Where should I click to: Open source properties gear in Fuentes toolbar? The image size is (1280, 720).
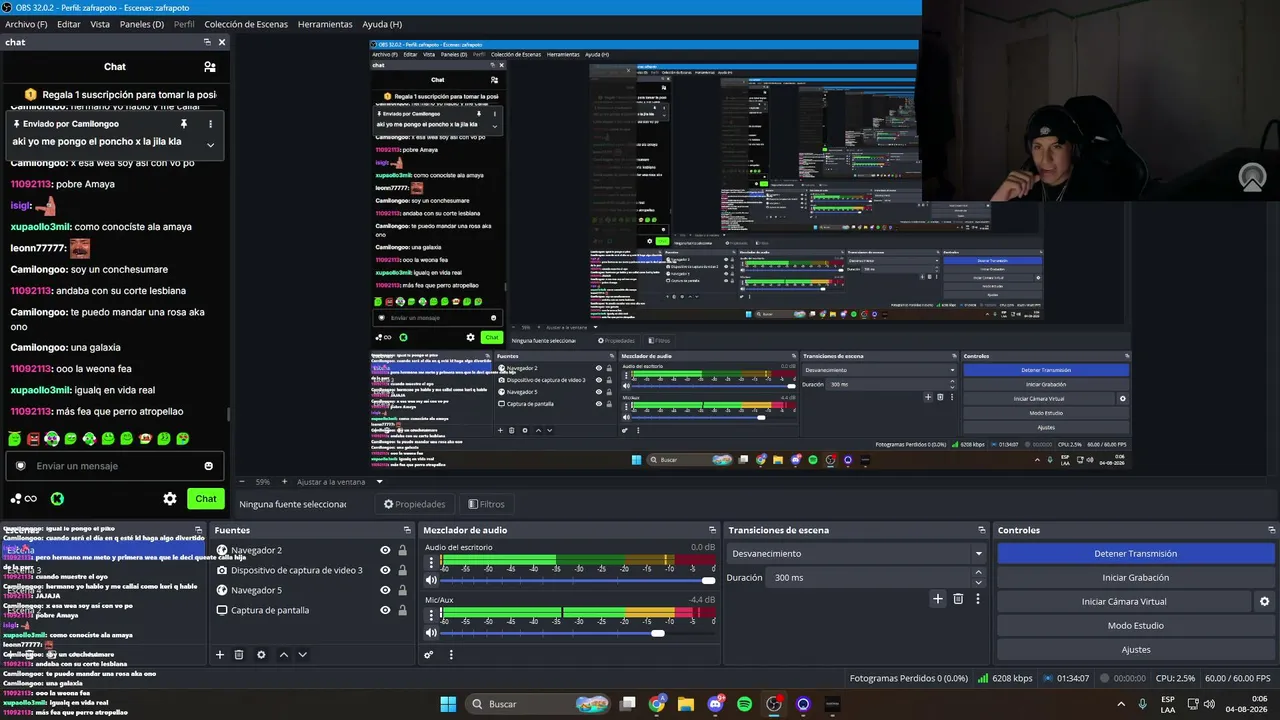[x=261, y=655]
